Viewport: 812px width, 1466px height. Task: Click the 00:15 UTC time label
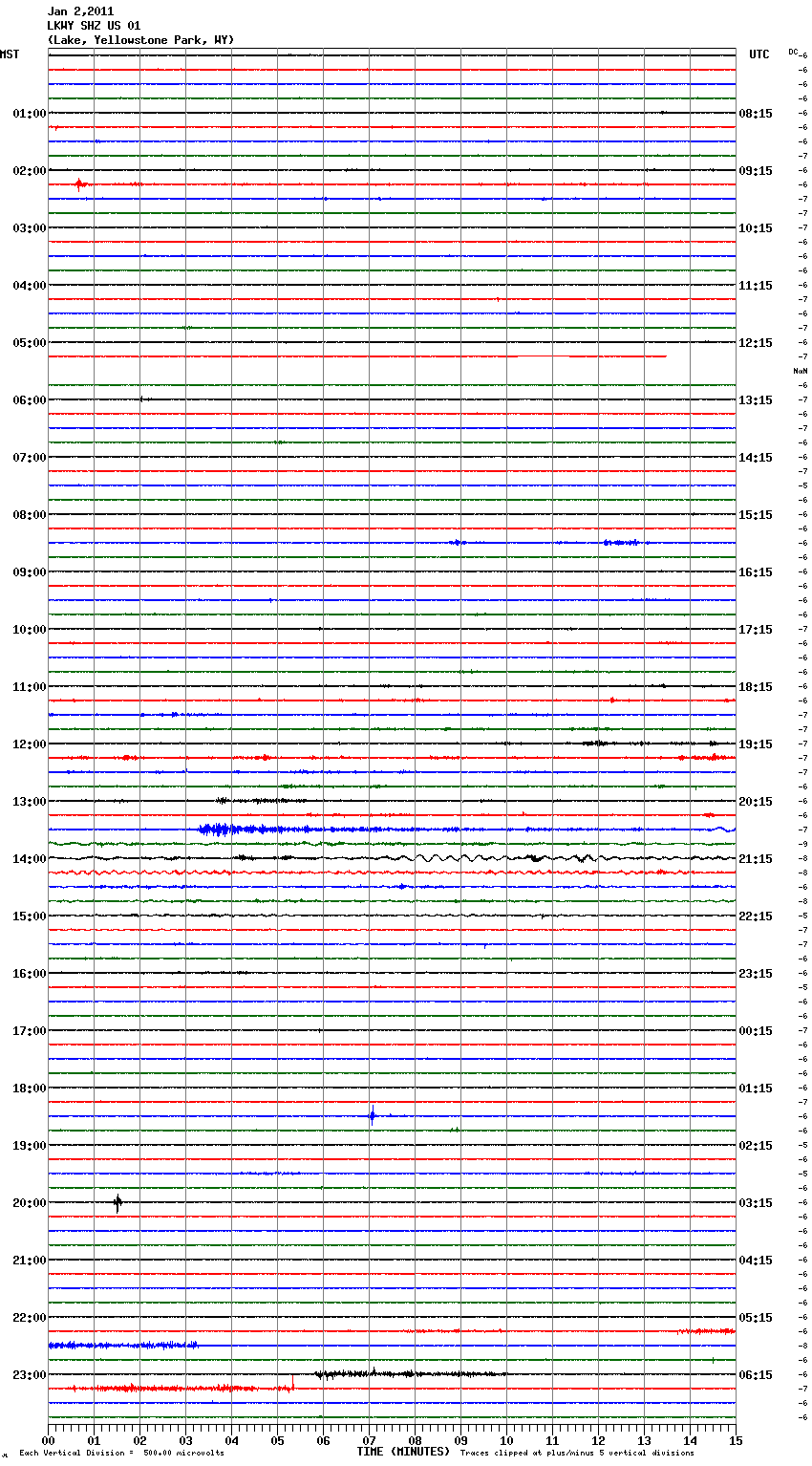[x=756, y=1030]
